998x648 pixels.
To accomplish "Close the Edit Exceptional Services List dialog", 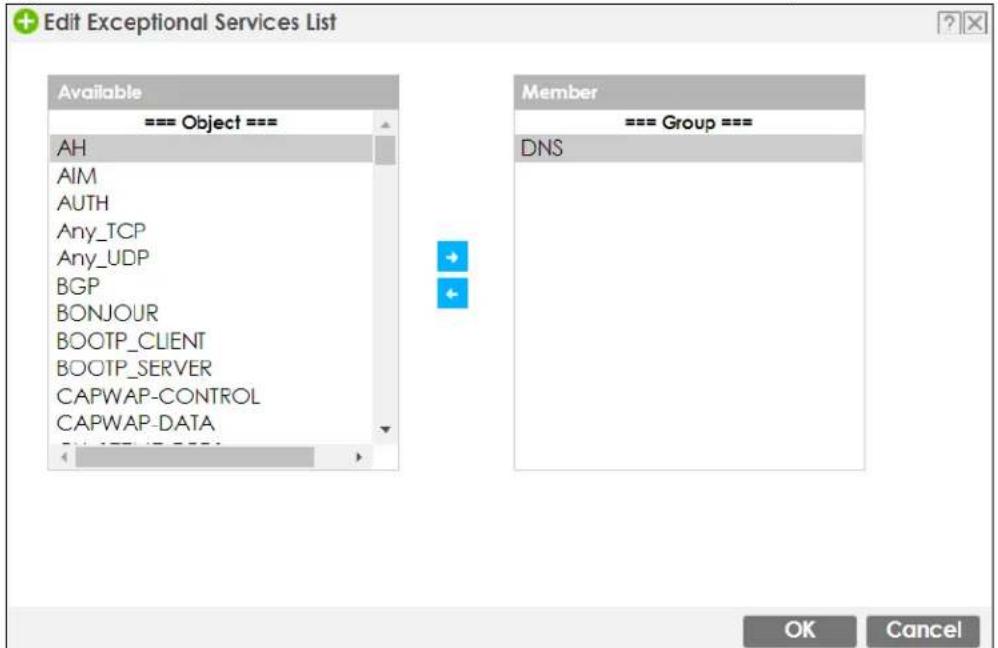I will 974,24.
